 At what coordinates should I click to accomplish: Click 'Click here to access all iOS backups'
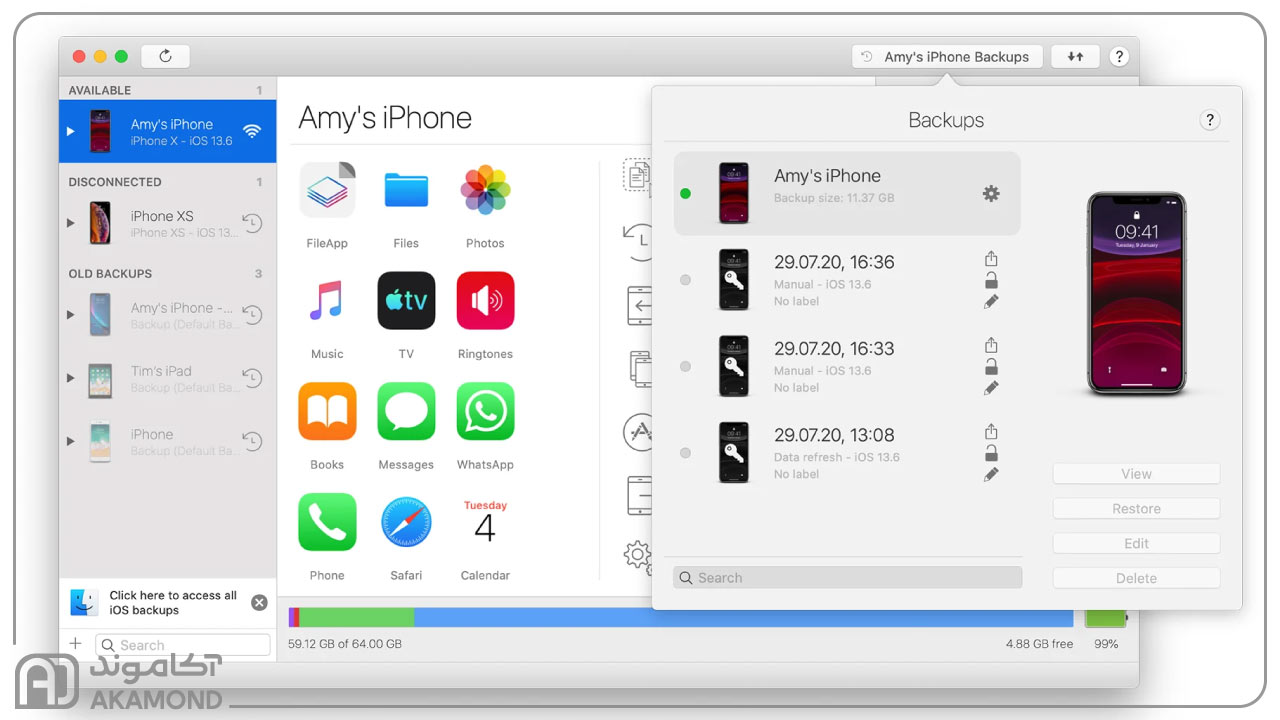pyautogui.click(x=173, y=602)
